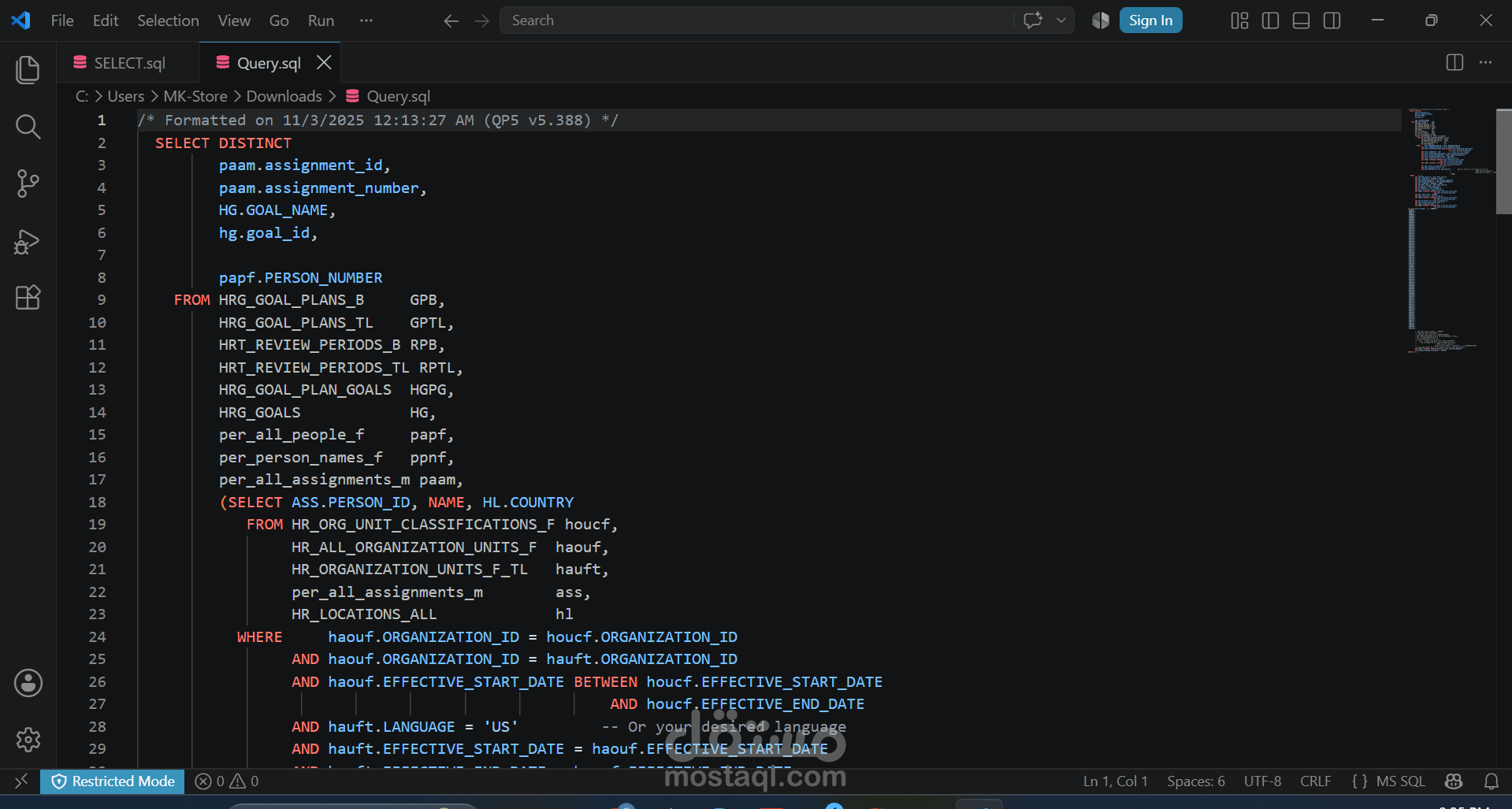The width and height of the screenshot is (1512, 809).
Task: Toggle the Secondary Side Bar
Action: (x=1332, y=20)
